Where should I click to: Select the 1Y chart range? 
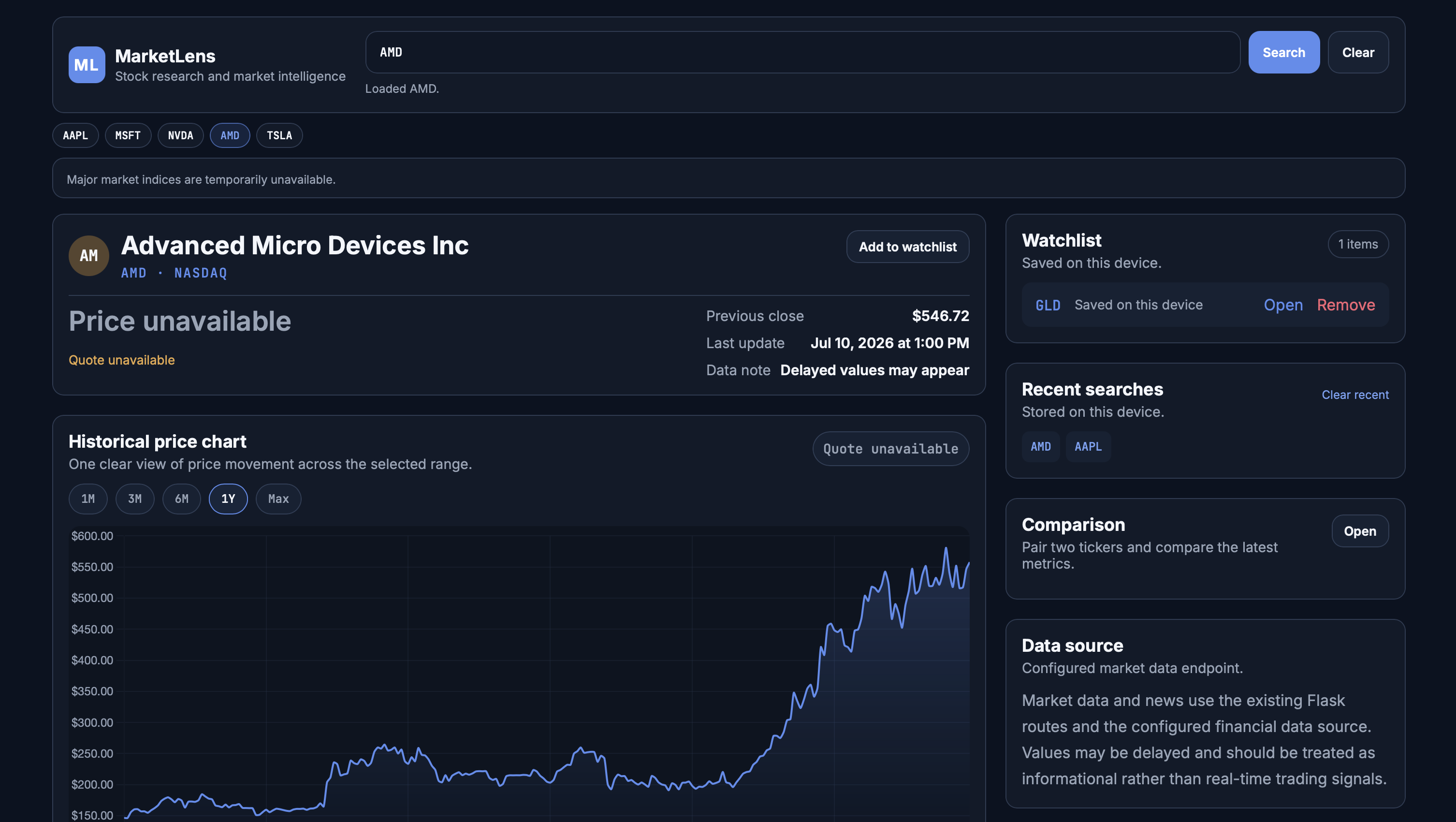(228, 499)
